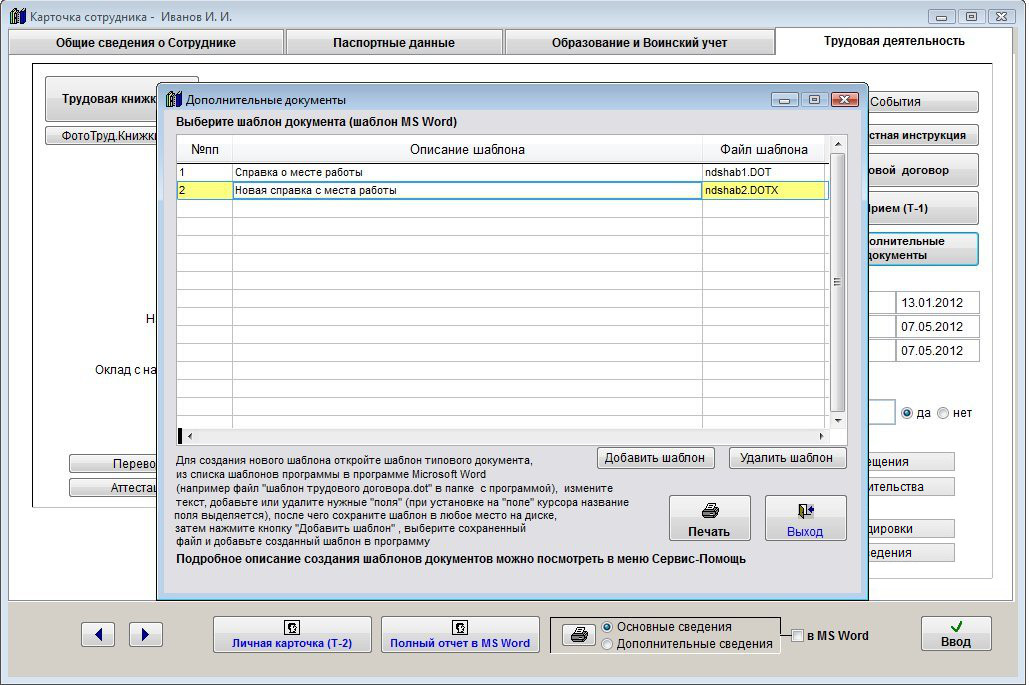1029x685 pixels.
Task: Open Личная карточка (Т-2) report
Action: [292, 634]
